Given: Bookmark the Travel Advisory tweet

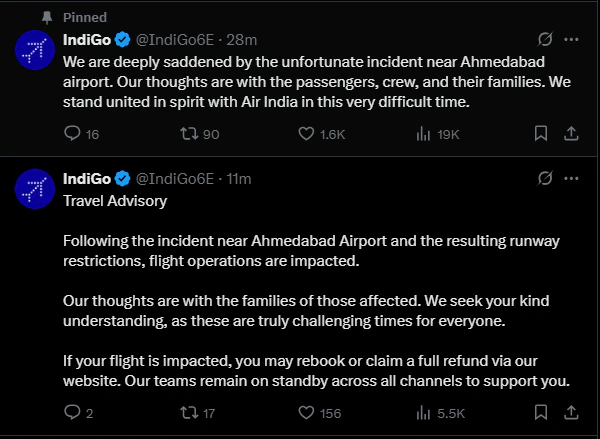Looking at the screenshot, I should (541, 412).
